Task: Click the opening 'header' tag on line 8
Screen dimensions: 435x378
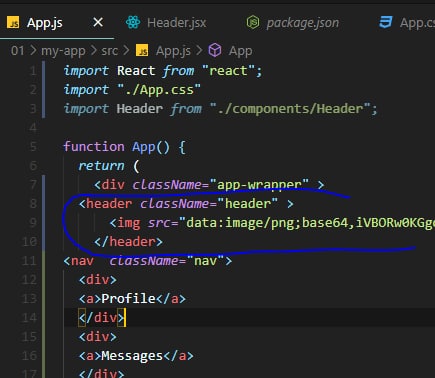Action: 109,204
